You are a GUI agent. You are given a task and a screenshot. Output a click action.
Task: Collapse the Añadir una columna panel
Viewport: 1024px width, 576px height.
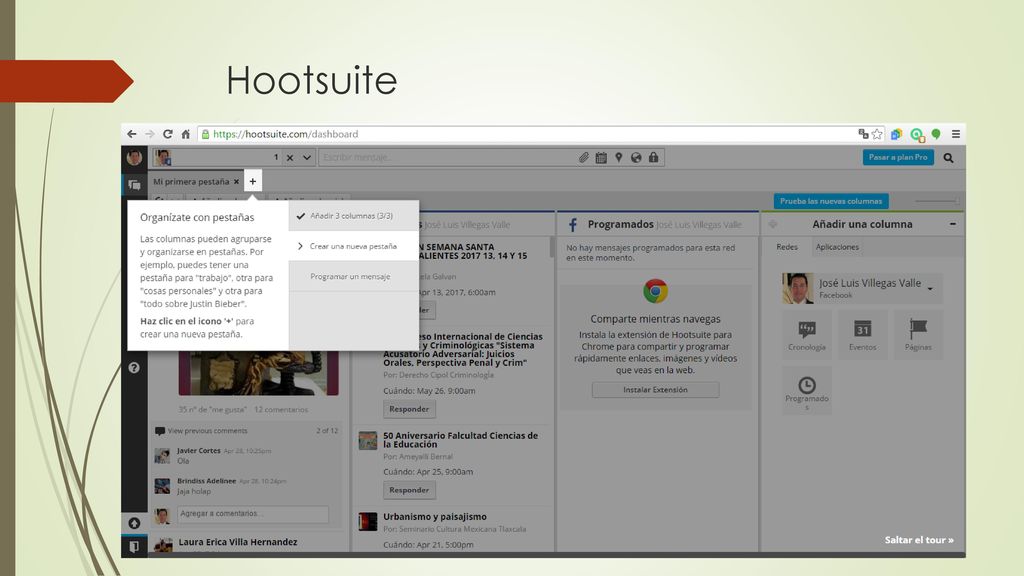coord(953,224)
